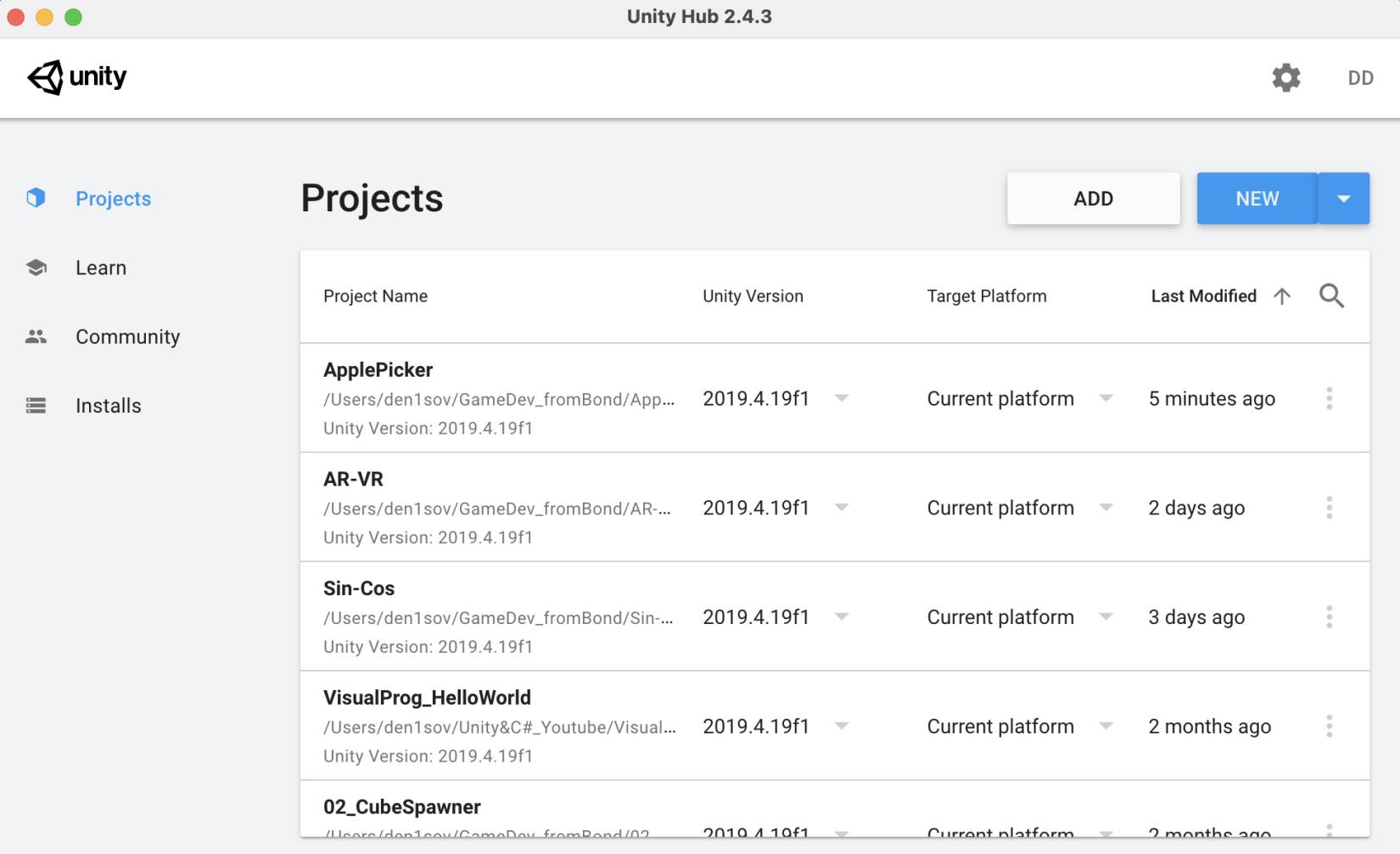Open three-dot menu for ApplePicker
Viewport: 1400px width, 854px height.
[1330, 398]
